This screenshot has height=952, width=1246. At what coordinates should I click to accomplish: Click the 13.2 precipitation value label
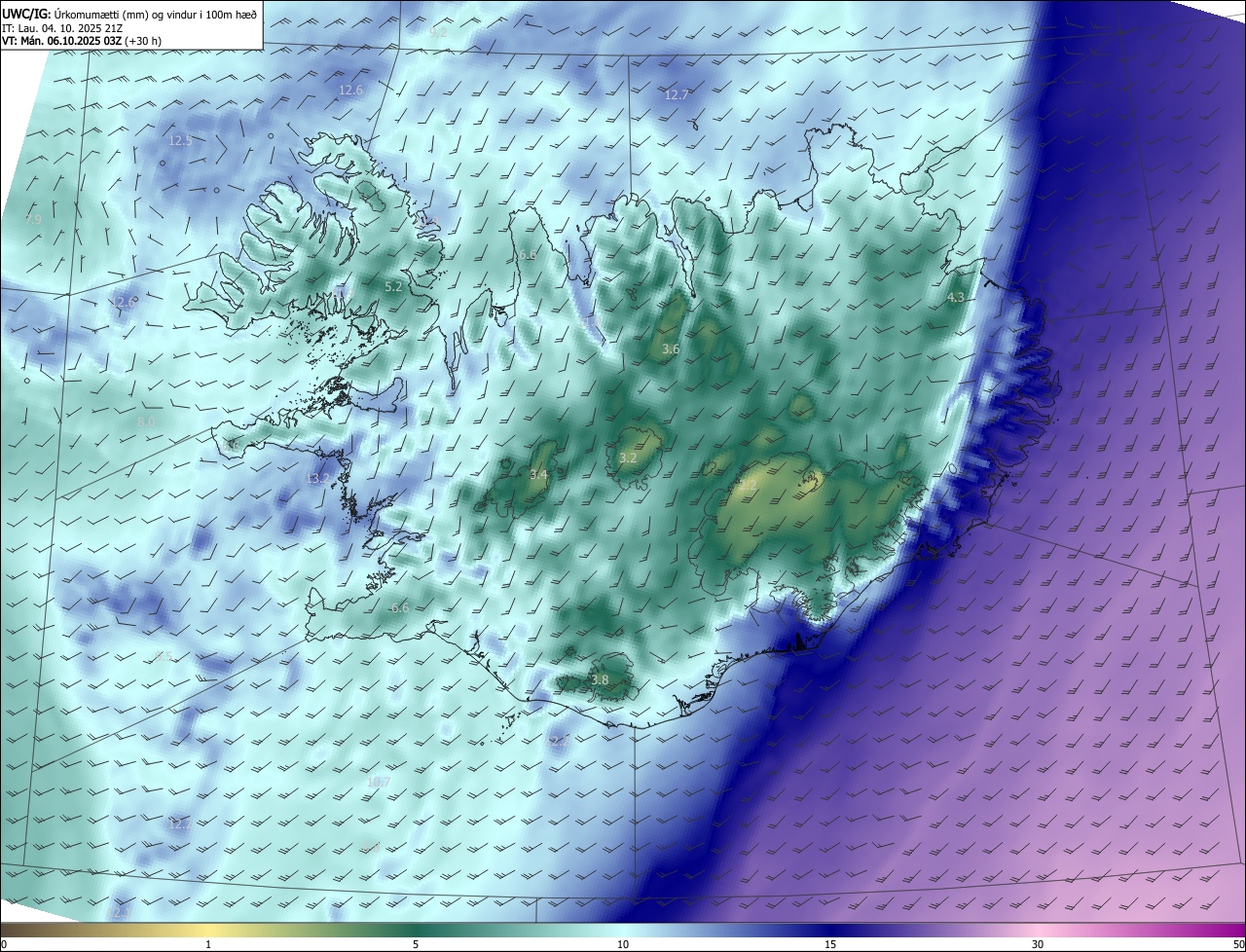click(x=318, y=479)
